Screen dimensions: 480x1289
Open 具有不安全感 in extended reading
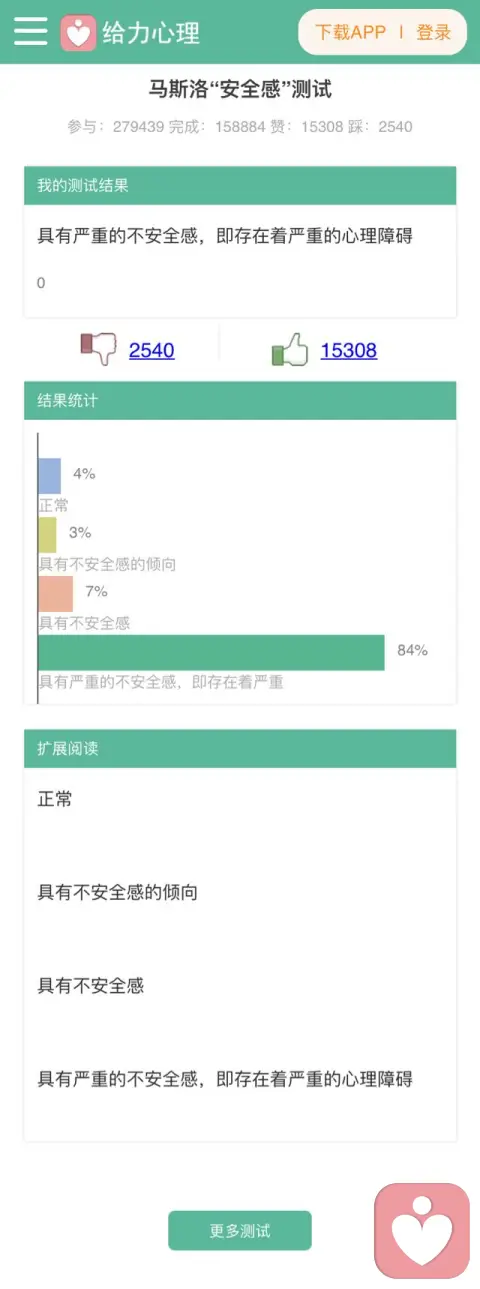pos(91,986)
